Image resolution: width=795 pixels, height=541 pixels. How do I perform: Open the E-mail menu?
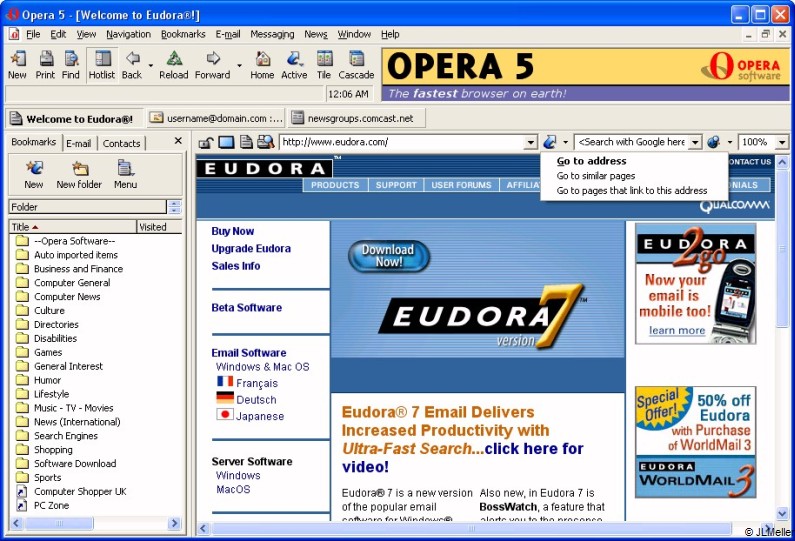(228, 34)
